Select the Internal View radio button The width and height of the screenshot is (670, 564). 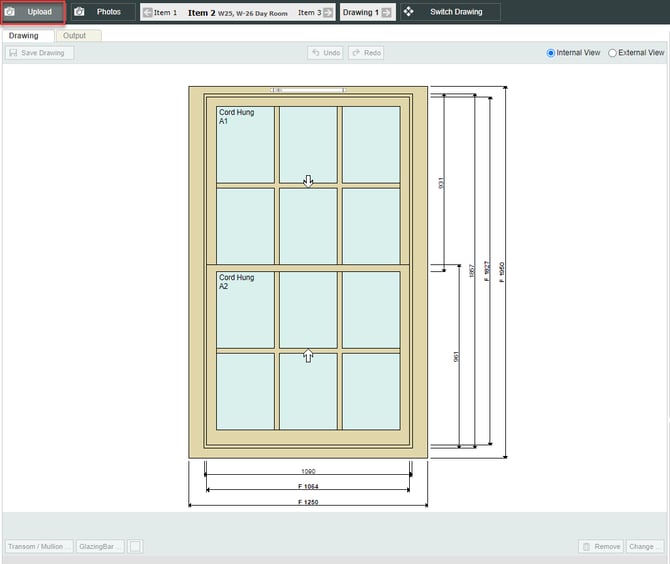[x=551, y=53]
